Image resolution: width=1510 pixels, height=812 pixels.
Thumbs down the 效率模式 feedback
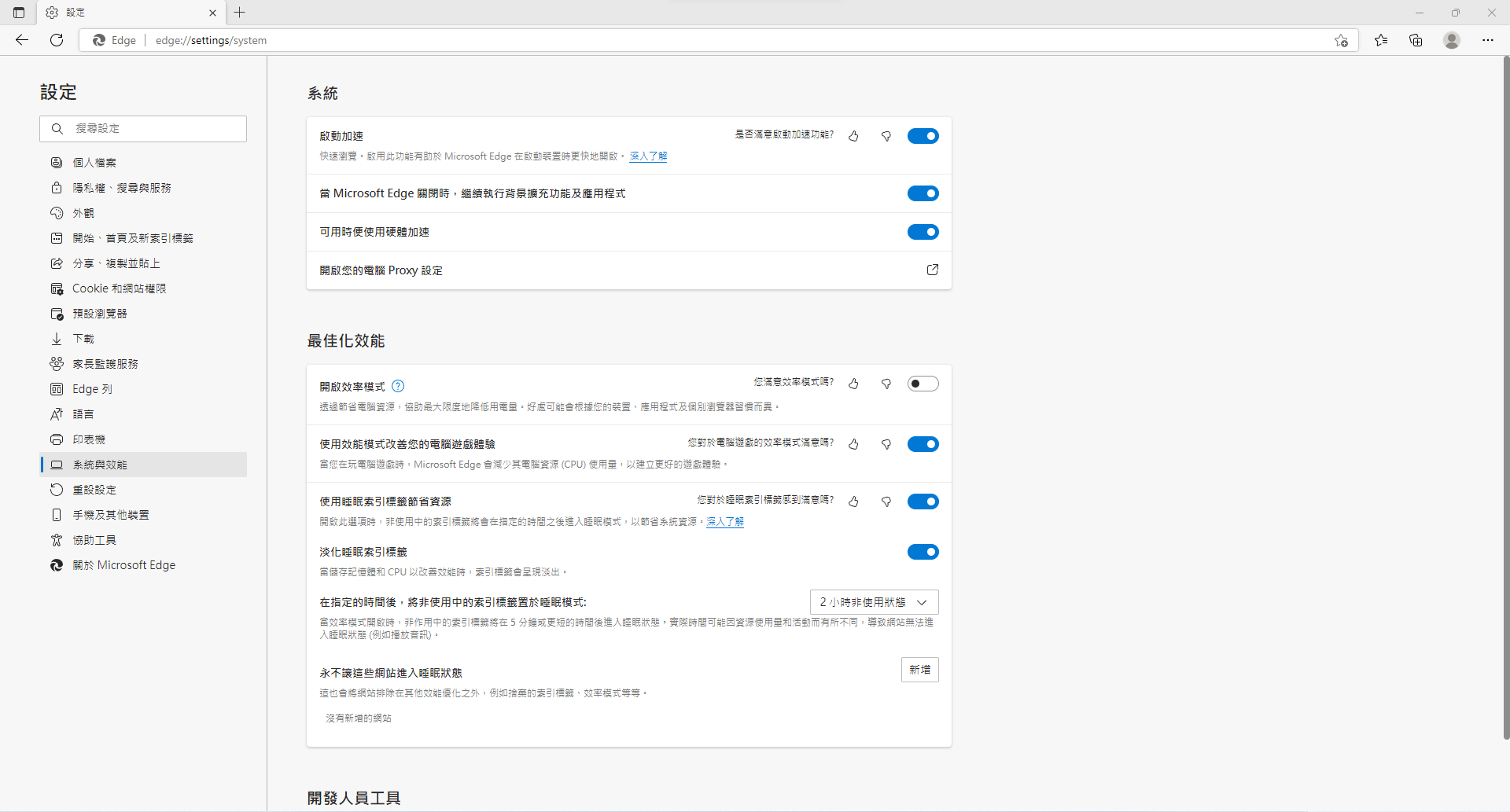click(x=886, y=384)
